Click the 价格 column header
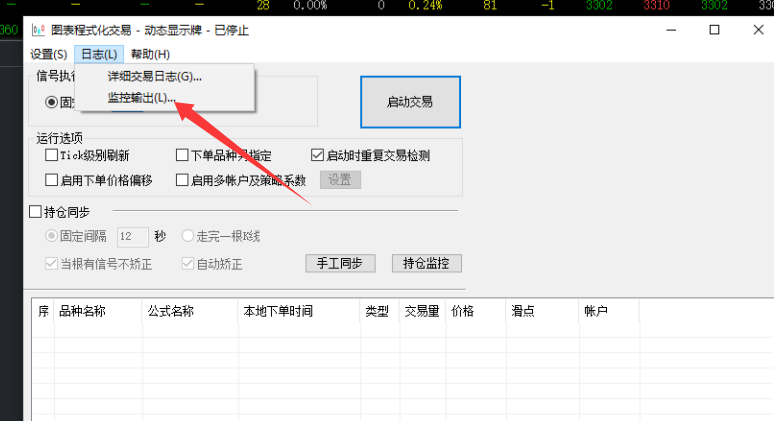This screenshot has width=774, height=421. point(476,311)
